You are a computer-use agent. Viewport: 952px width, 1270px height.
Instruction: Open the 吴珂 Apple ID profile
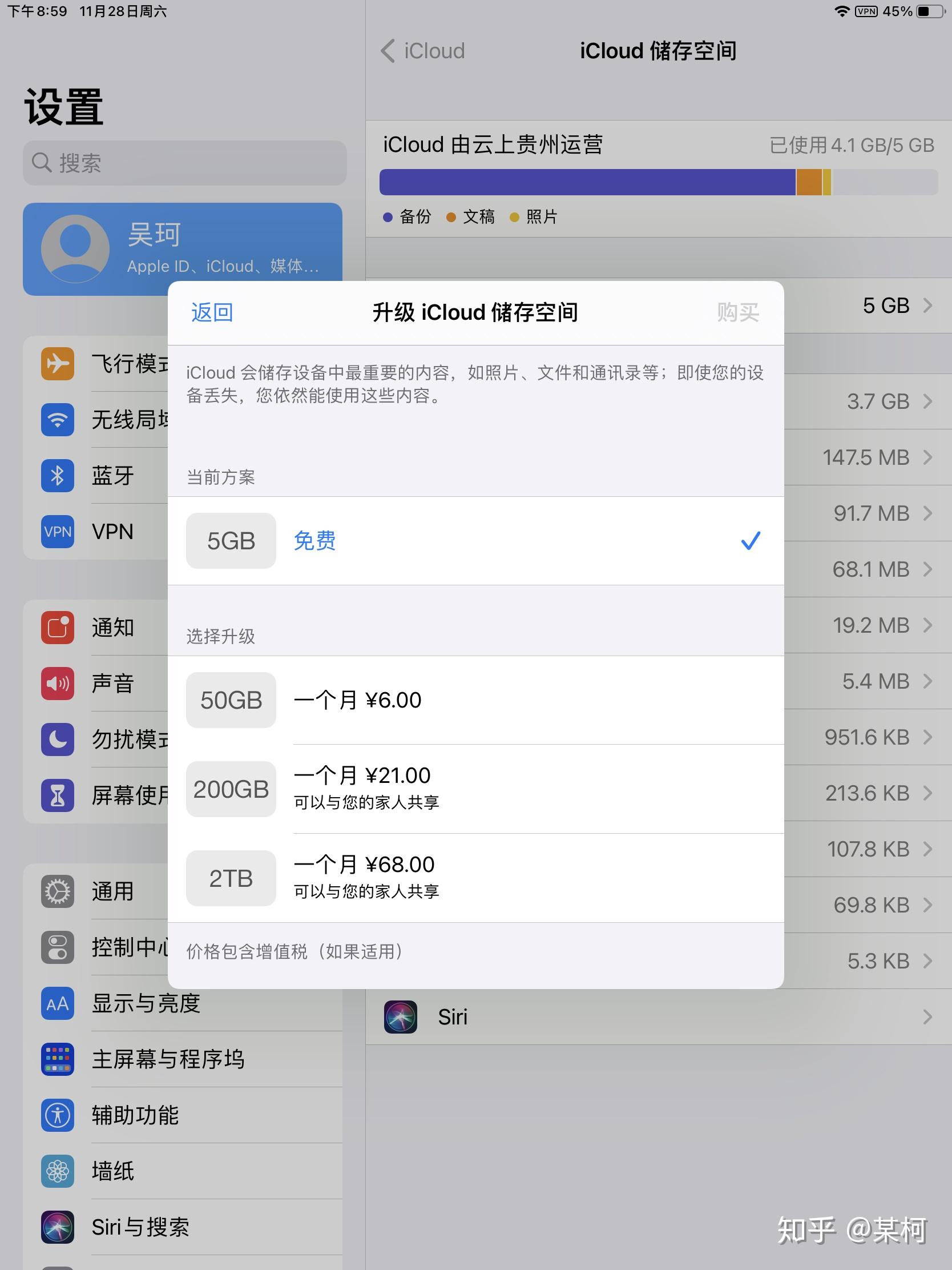[x=183, y=249]
